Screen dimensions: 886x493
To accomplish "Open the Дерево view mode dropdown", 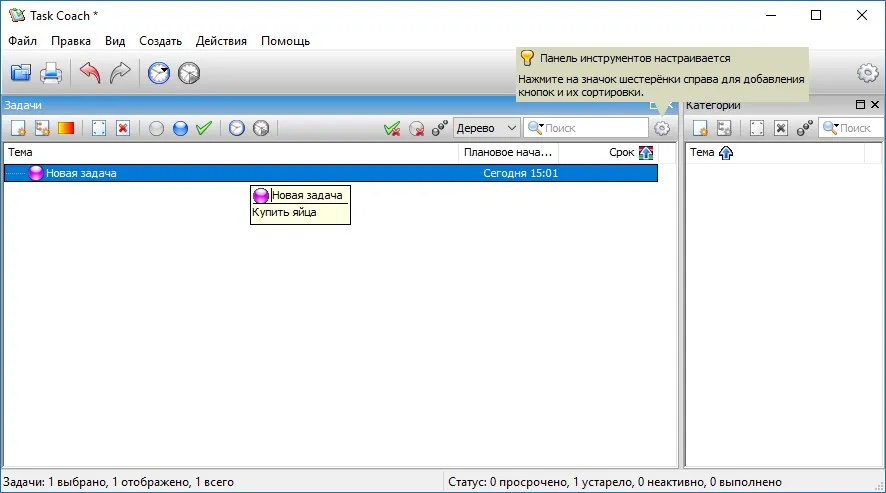I will pyautogui.click(x=487, y=128).
